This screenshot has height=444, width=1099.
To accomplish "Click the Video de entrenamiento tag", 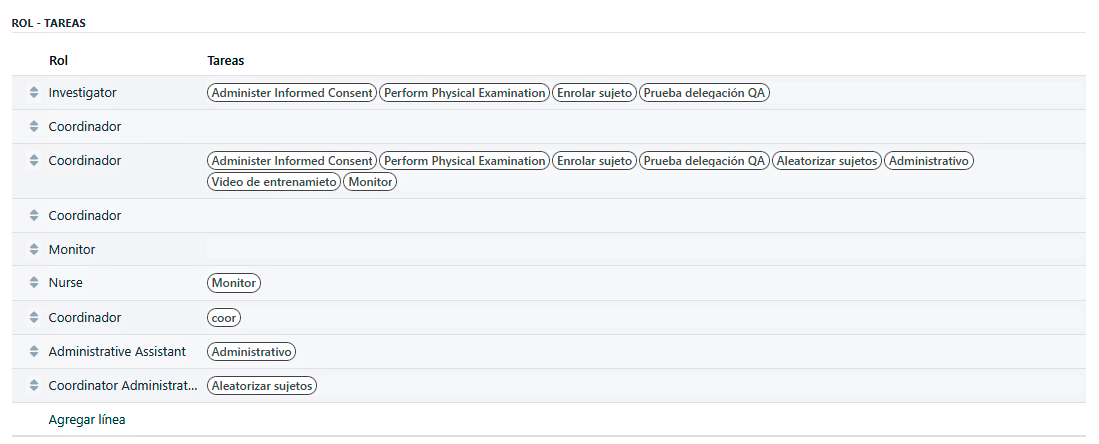I will click(274, 182).
